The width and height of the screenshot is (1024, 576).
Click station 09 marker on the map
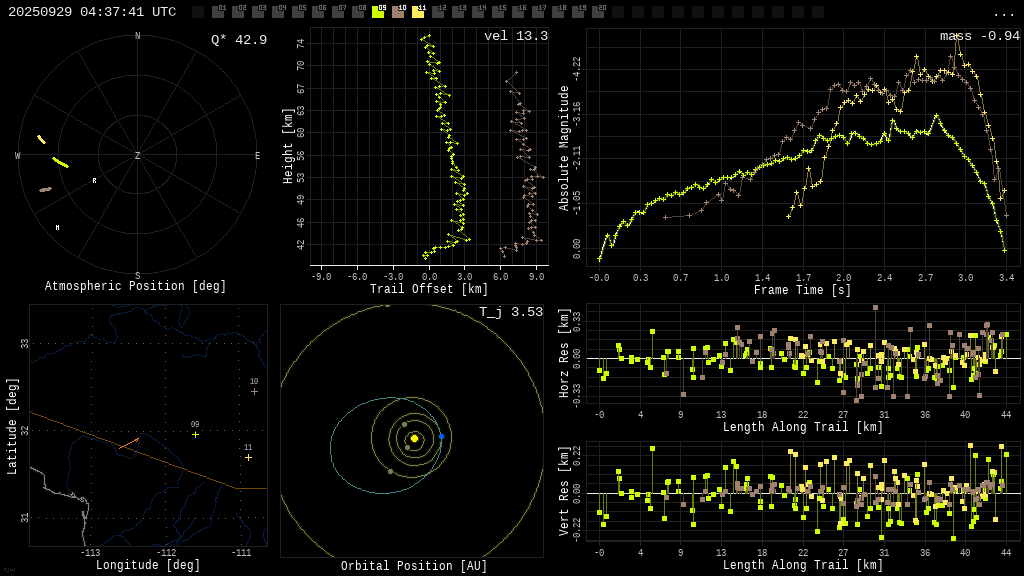point(195,434)
